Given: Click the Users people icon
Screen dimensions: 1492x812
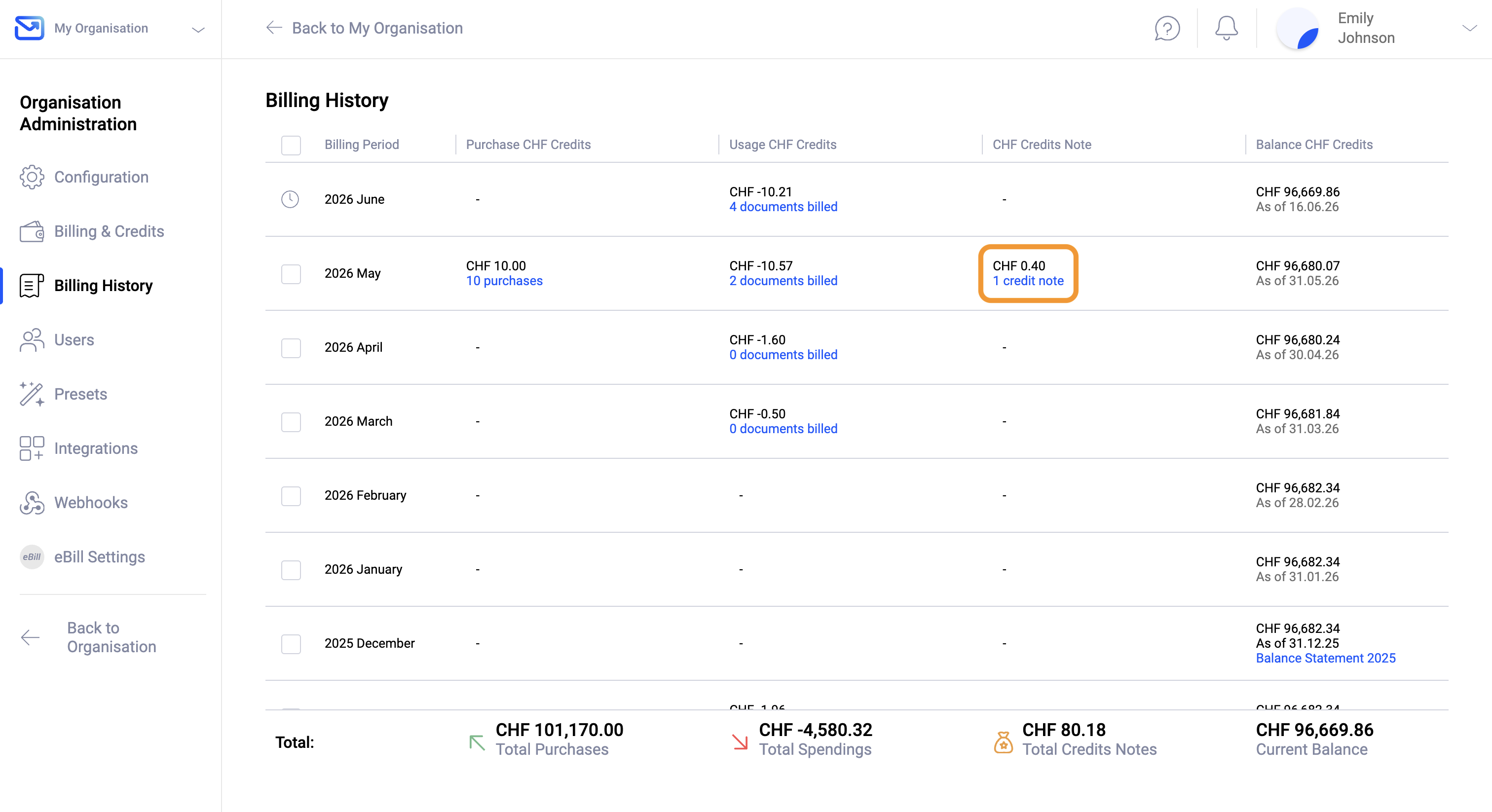Looking at the screenshot, I should [32, 340].
